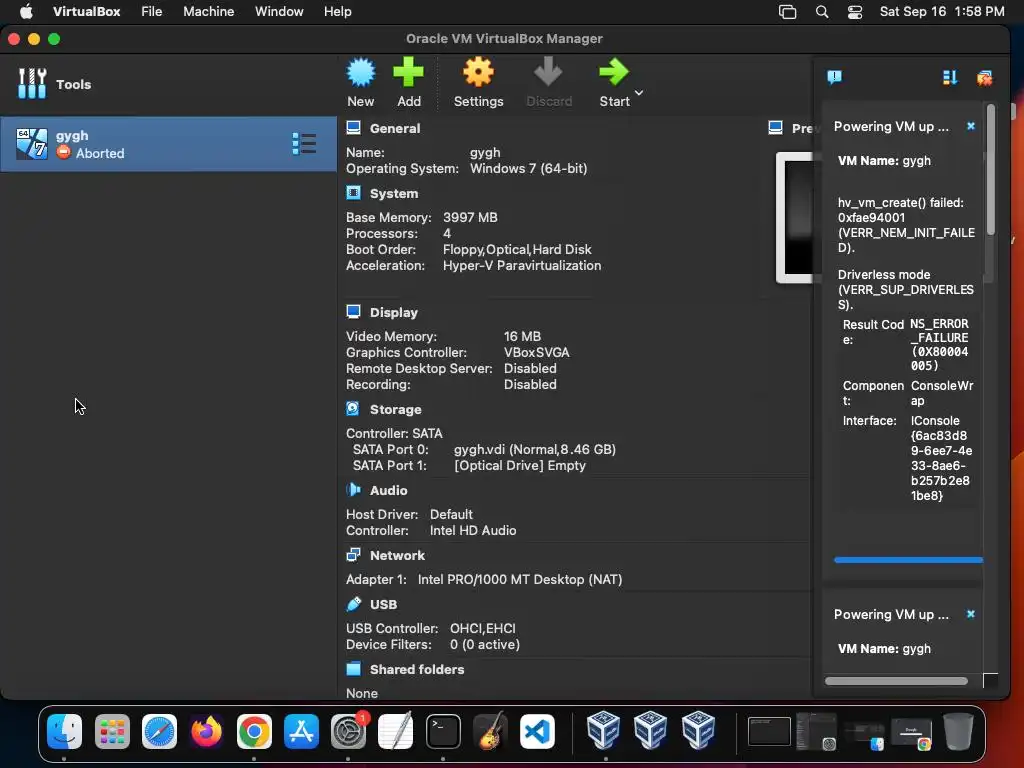The height and width of the screenshot is (768, 1024).
Task: Click the VM preview thumbnail
Action: click(794, 217)
